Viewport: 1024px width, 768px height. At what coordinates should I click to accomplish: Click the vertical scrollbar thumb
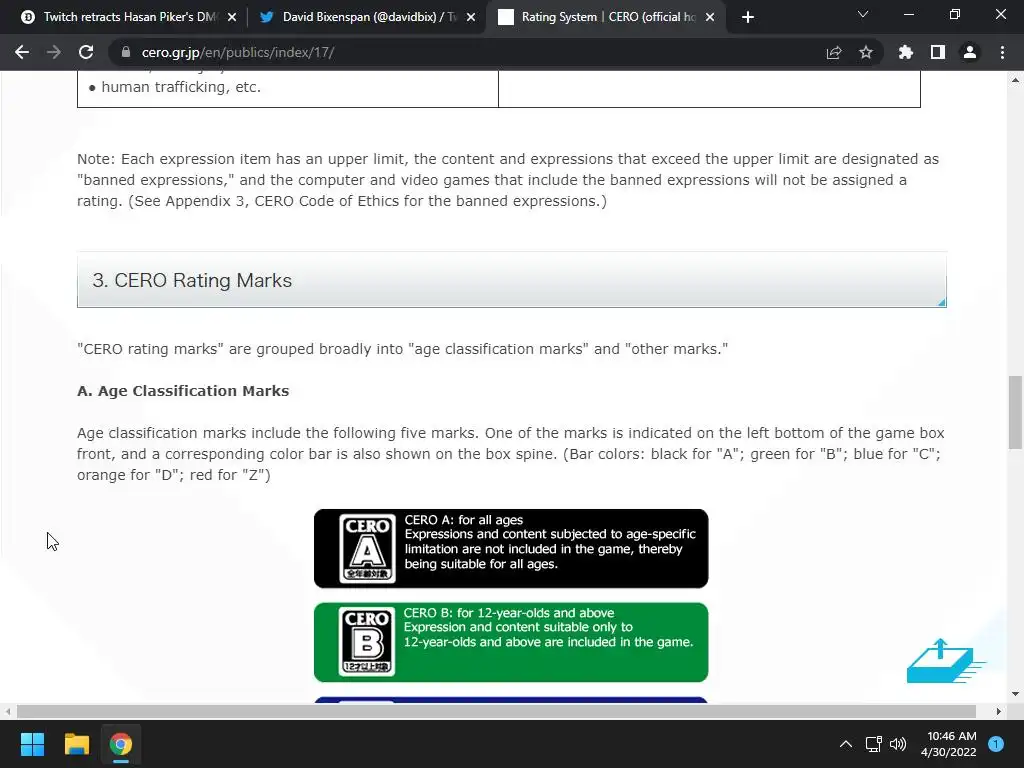1015,412
